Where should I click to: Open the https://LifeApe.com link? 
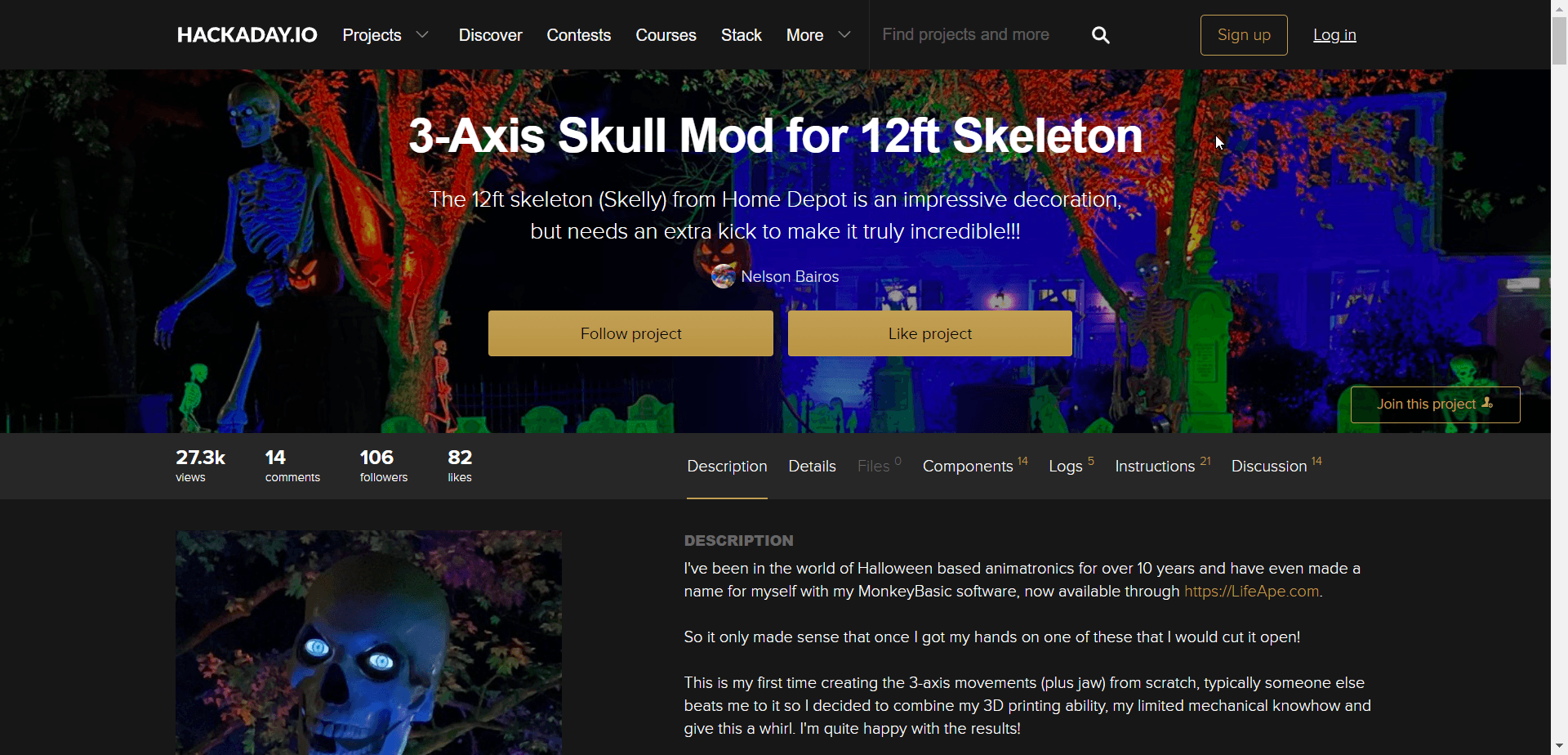[1252, 592]
